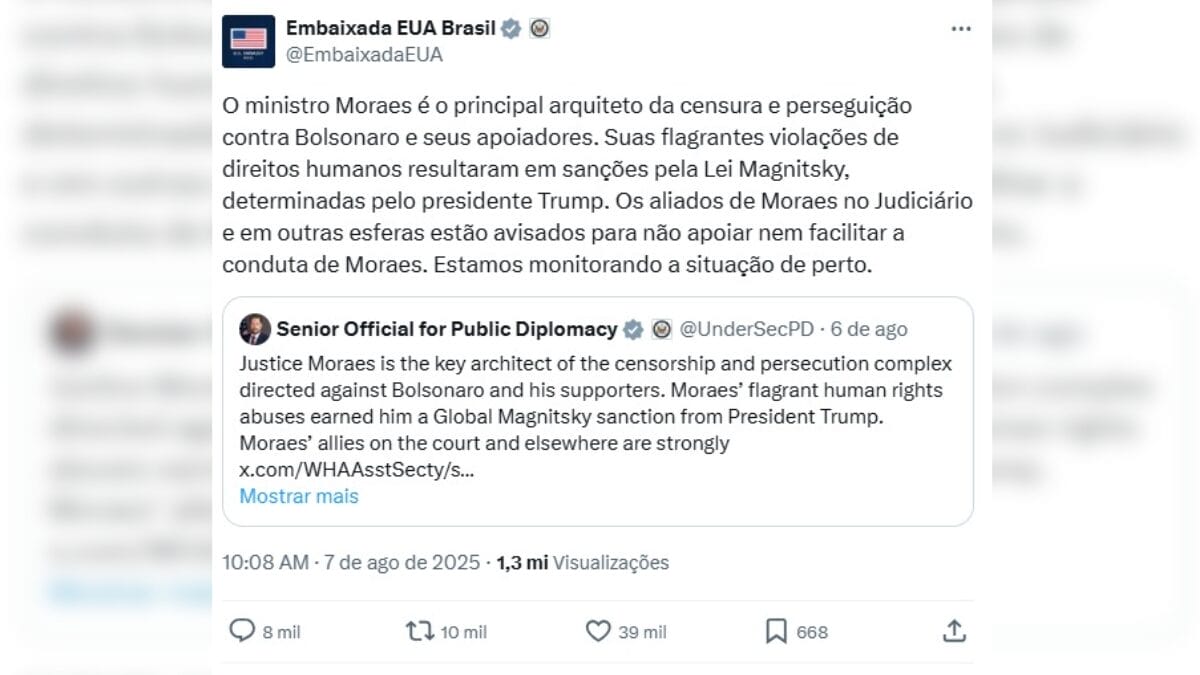The height and width of the screenshot is (675, 1200).
Task: Click the 10:08 AM · 7 de ago de 2025 timestamp
Action: click(x=350, y=563)
